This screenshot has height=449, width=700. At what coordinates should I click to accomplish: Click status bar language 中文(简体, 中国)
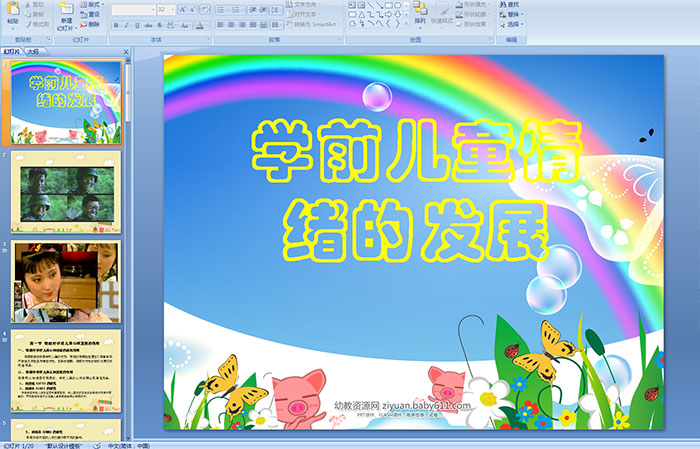tap(129, 445)
